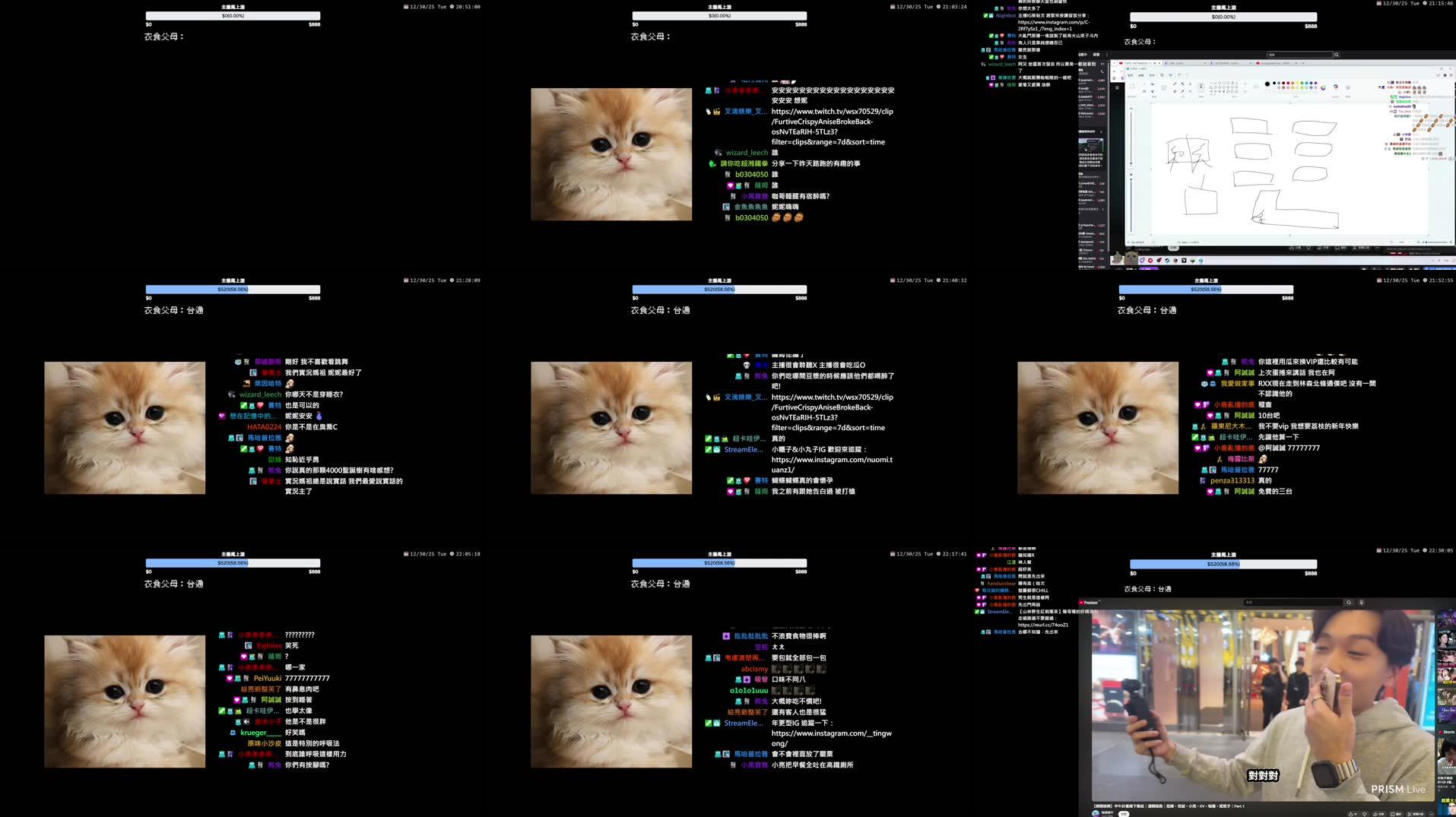The image size is (1456, 817).
Task: Click the Share icon under the PRISM Live video
Action: tap(1375, 814)
